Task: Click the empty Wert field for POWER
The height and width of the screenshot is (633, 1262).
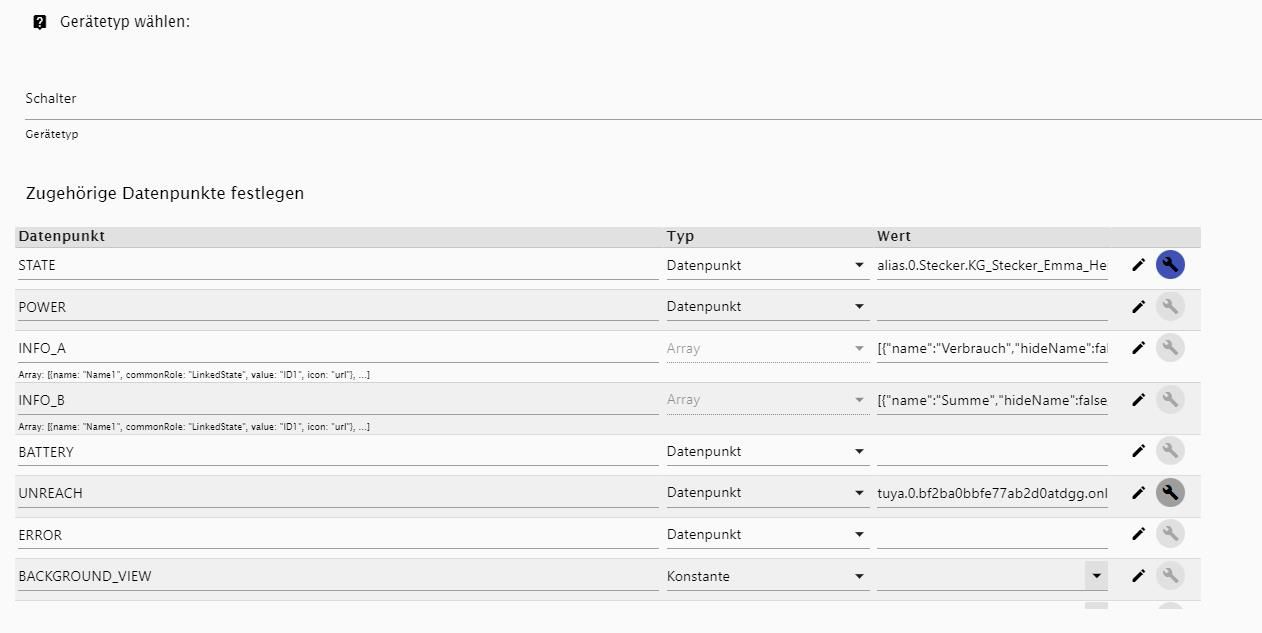Action: (x=992, y=307)
